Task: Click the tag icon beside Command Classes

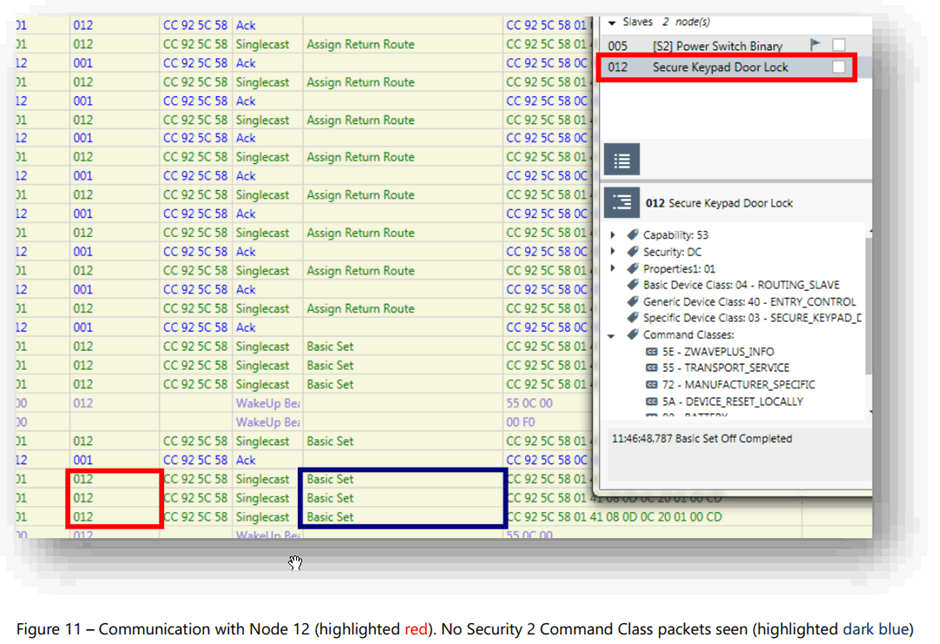Action: [632, 335]
